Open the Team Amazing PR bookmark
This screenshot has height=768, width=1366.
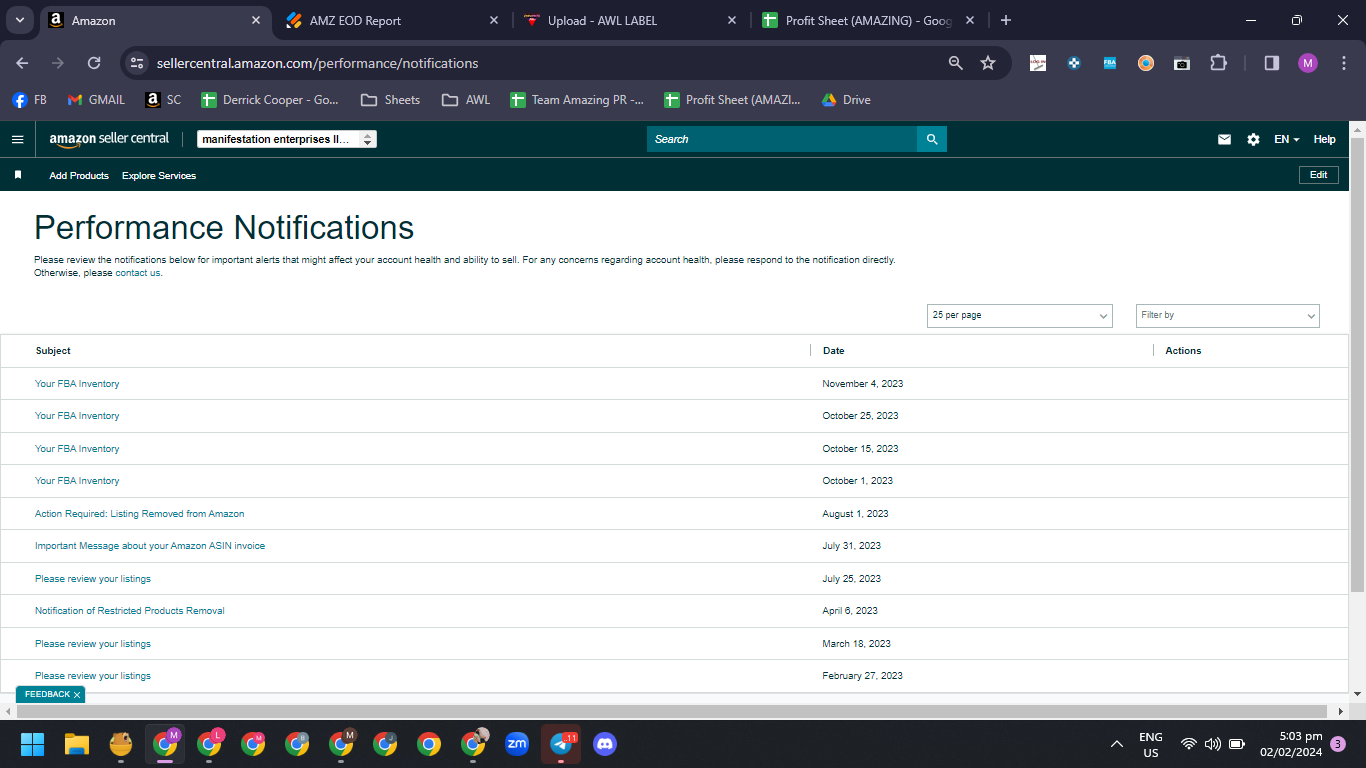pyautogui.click(x=577, y=100)
